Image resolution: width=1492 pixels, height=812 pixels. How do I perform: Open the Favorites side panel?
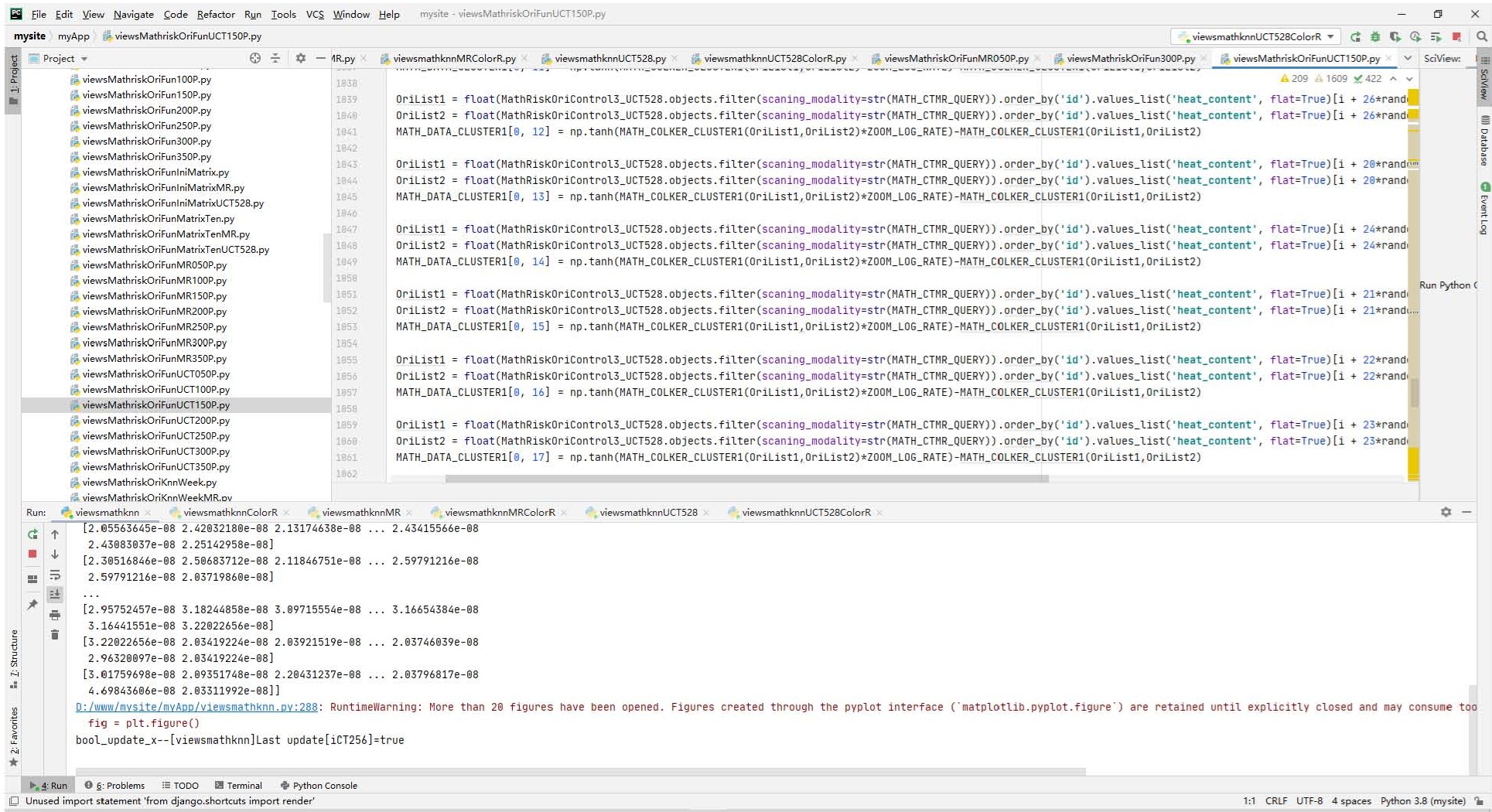(14, 736)
